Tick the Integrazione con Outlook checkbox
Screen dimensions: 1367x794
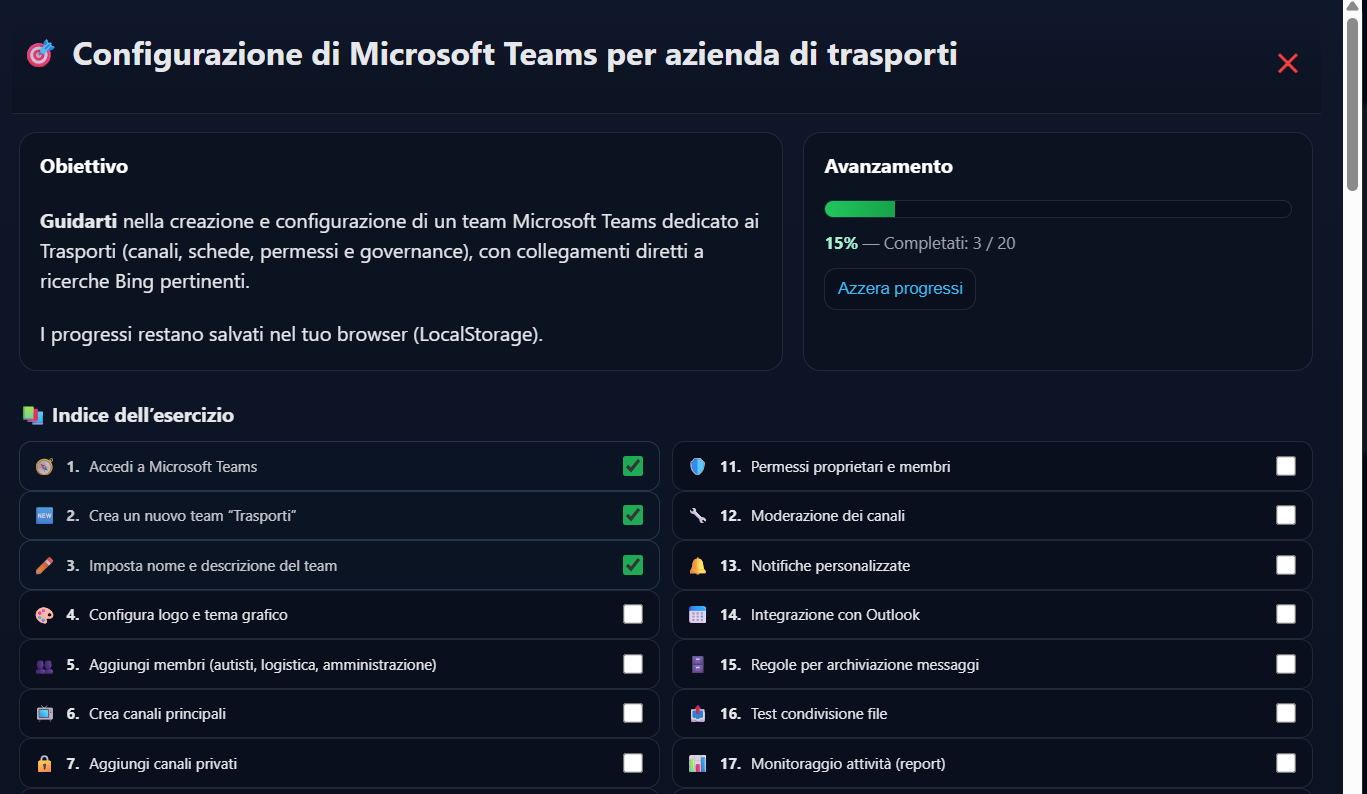[x=1286, y=614]
